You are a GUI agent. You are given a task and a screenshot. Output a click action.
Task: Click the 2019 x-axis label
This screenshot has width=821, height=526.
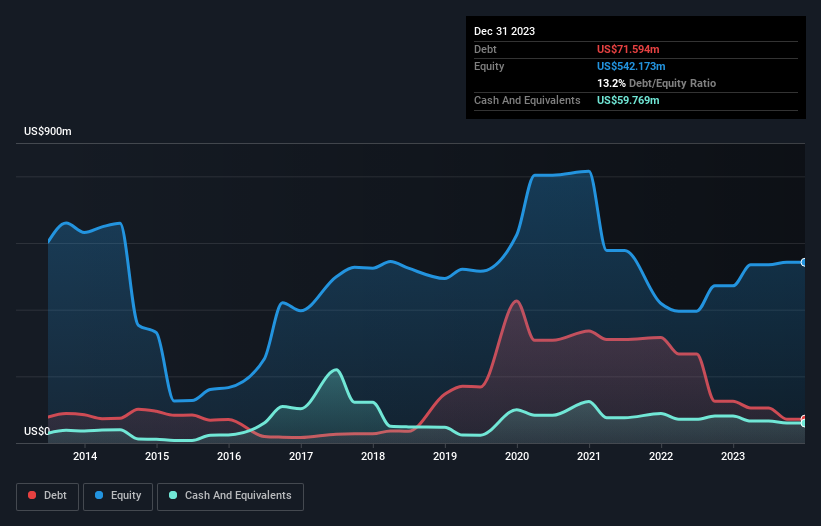click(445, 456)
